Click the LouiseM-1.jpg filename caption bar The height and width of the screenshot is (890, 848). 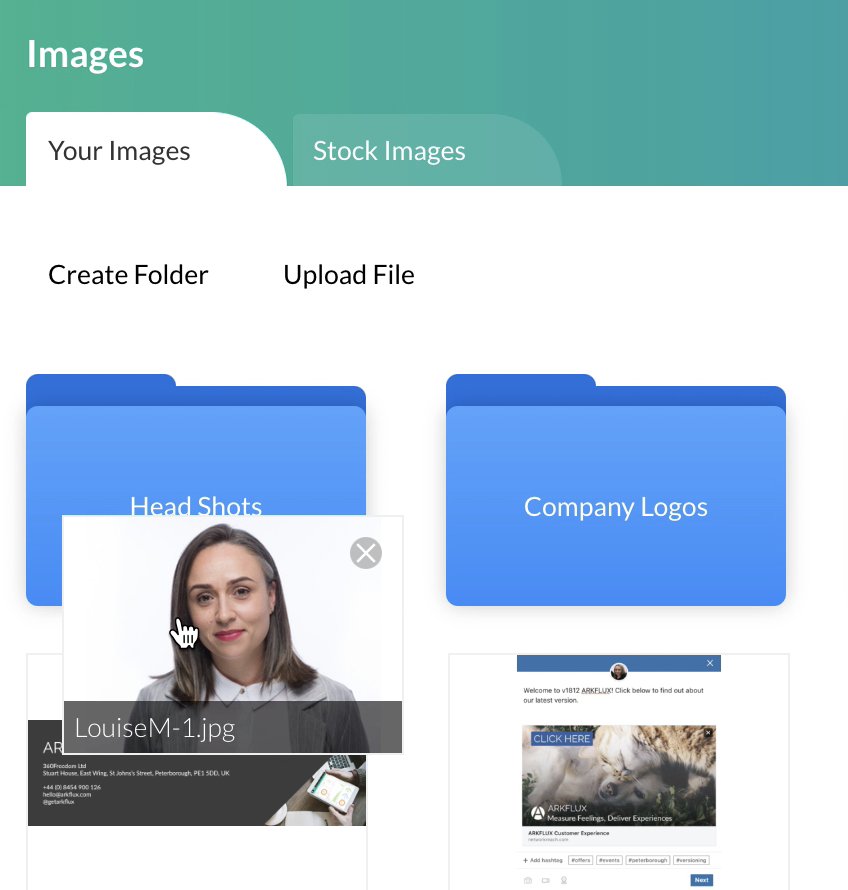[x=233, y=727]
